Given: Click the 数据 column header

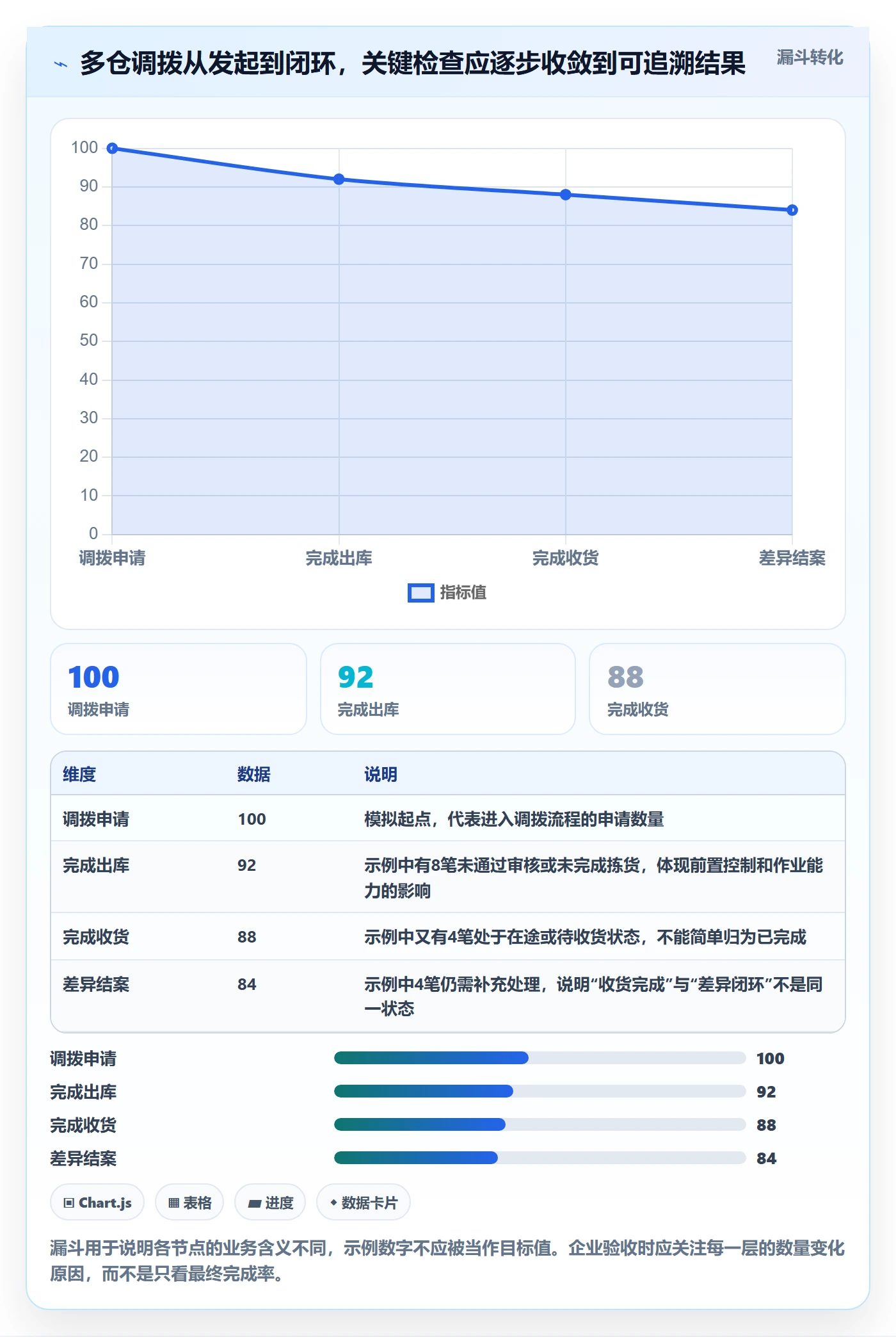Looking at the screenshot, I should [x=254, y=774].
